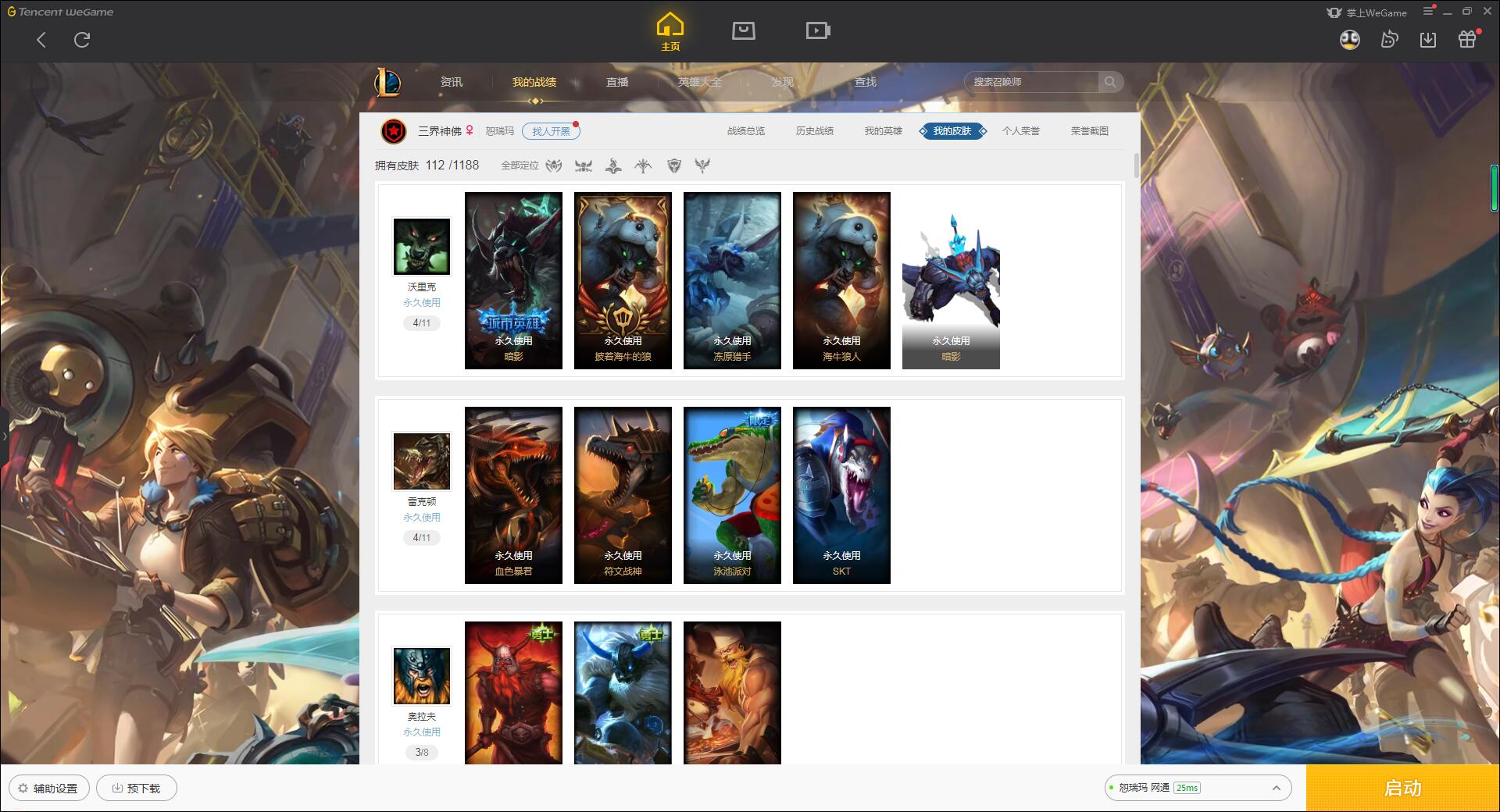Select third role filter icon
Image resolution: width=1500 pixels, height=812 pixels.
point(613,166)
